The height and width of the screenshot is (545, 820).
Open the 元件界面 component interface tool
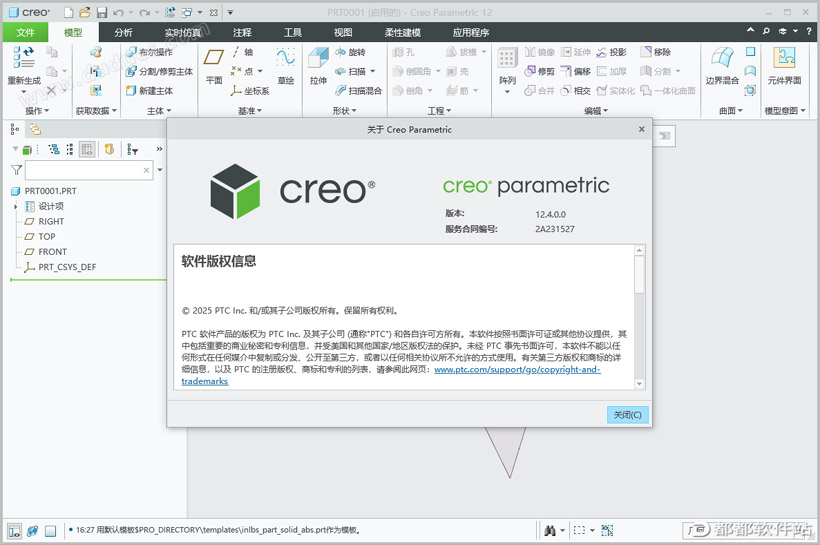784,65
